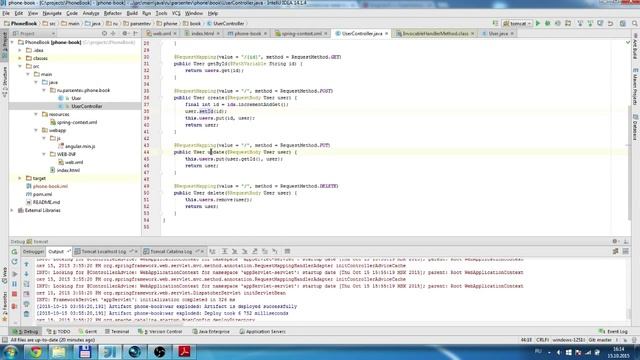Close the index.html editor tab
Image resolution: width=640 pixels, height=360 pixels.
coord(218,33)
